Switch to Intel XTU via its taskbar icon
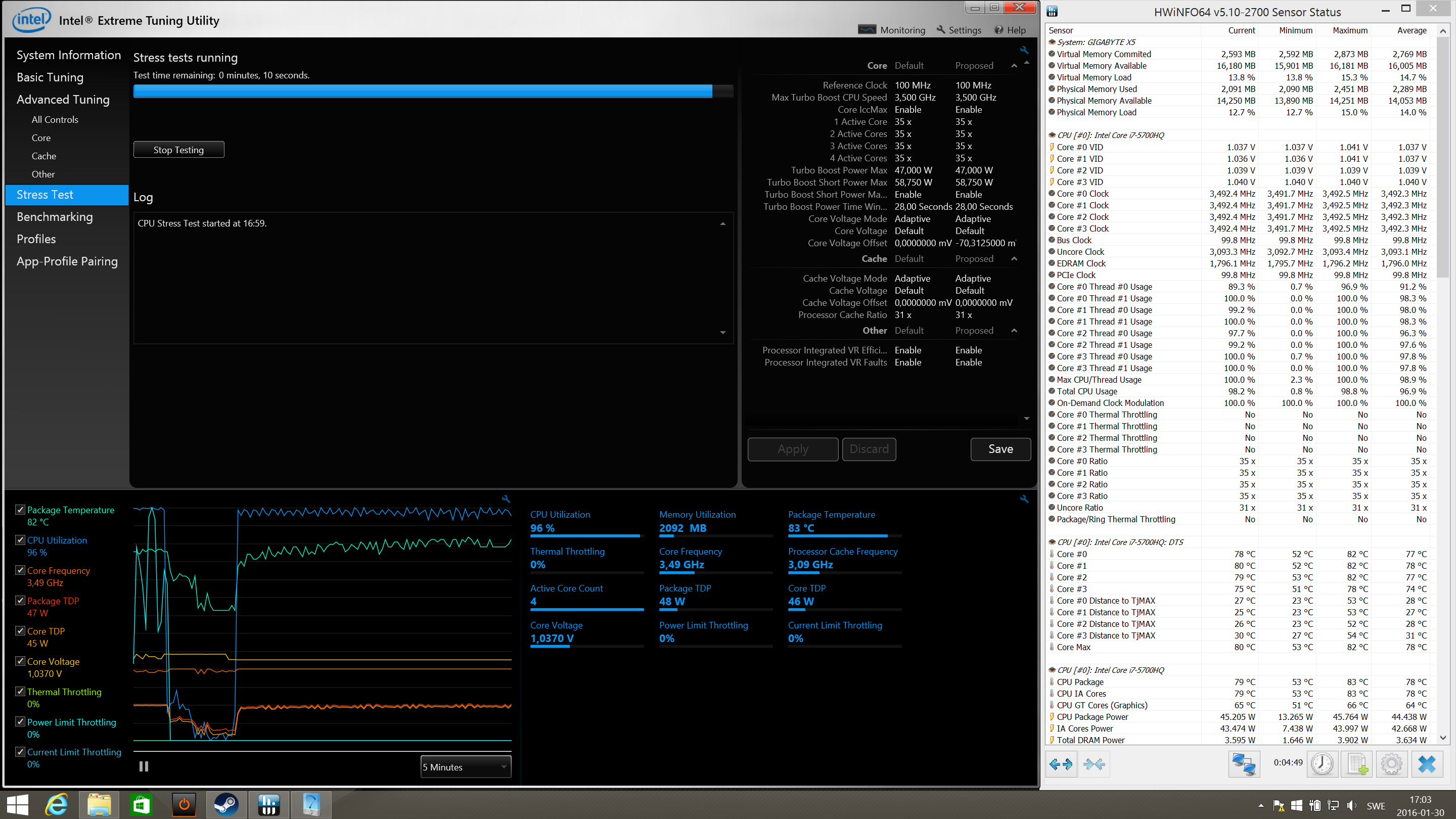Viewport: 1456px width, 819px height. [x=311, y=804]
